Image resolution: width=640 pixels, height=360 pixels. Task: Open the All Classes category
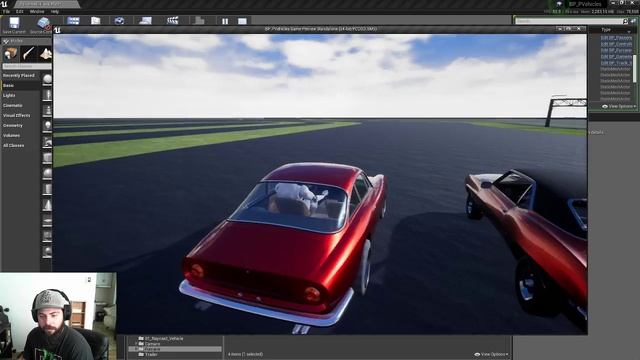click(13, 146)
